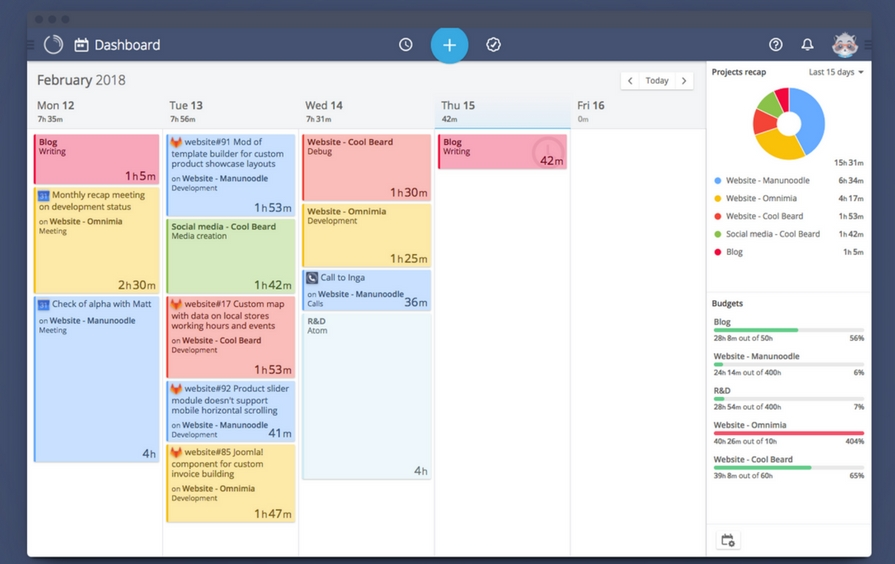The height and width of the screenshot is (564, 895).
Task: Select the Thu 15 day header
Action: pos(458,106)
